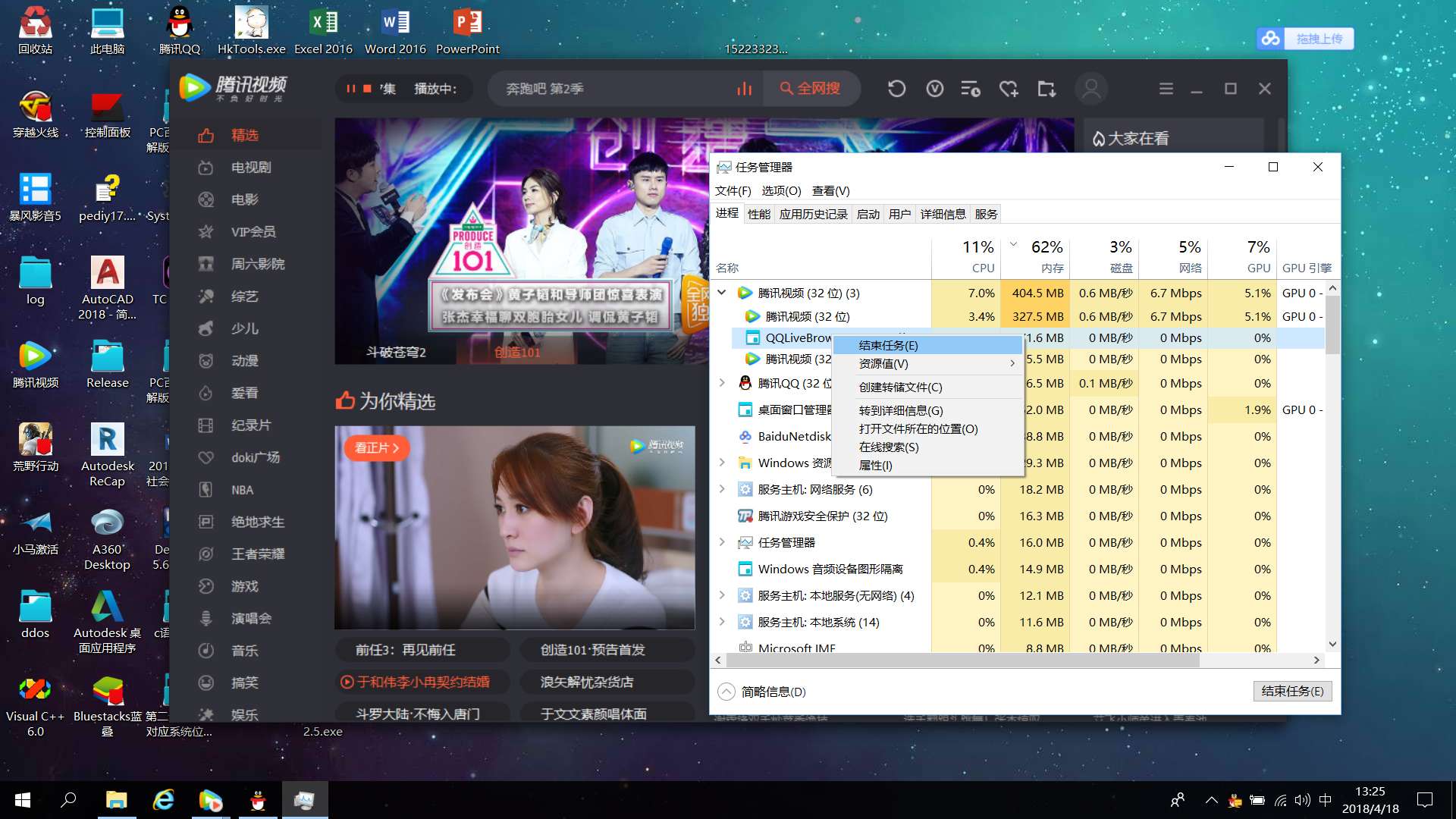Stop playback with the red square button
This screenshot has height=819, width=1456.
pyautogui.click(x=367, y=89)
